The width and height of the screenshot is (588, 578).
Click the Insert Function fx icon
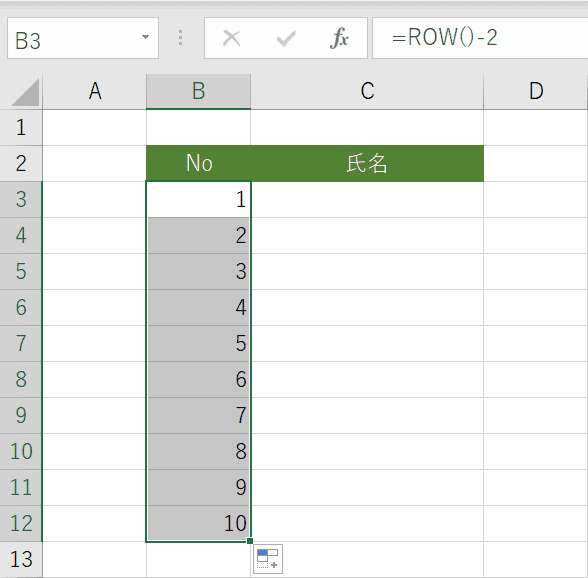(339, 38)
